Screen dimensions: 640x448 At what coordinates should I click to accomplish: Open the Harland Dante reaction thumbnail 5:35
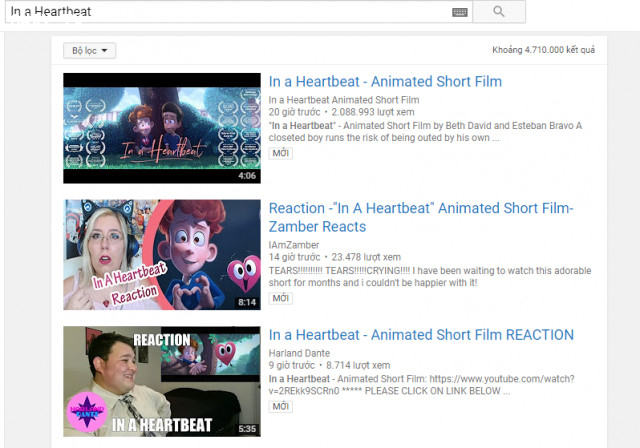(162, 381)
